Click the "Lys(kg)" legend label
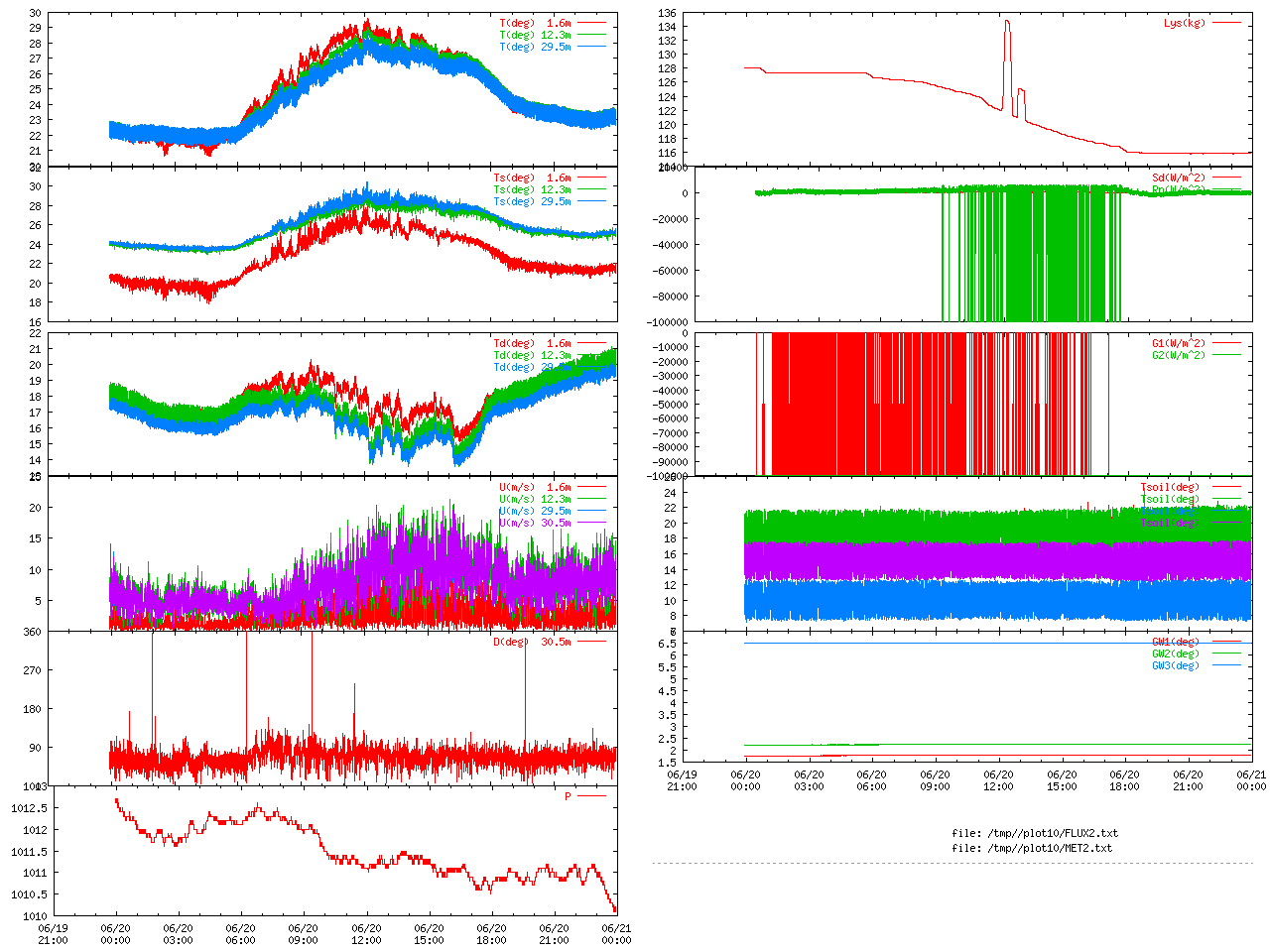The width and height of the screenshot is (1270, 952). pos(1185,23)
